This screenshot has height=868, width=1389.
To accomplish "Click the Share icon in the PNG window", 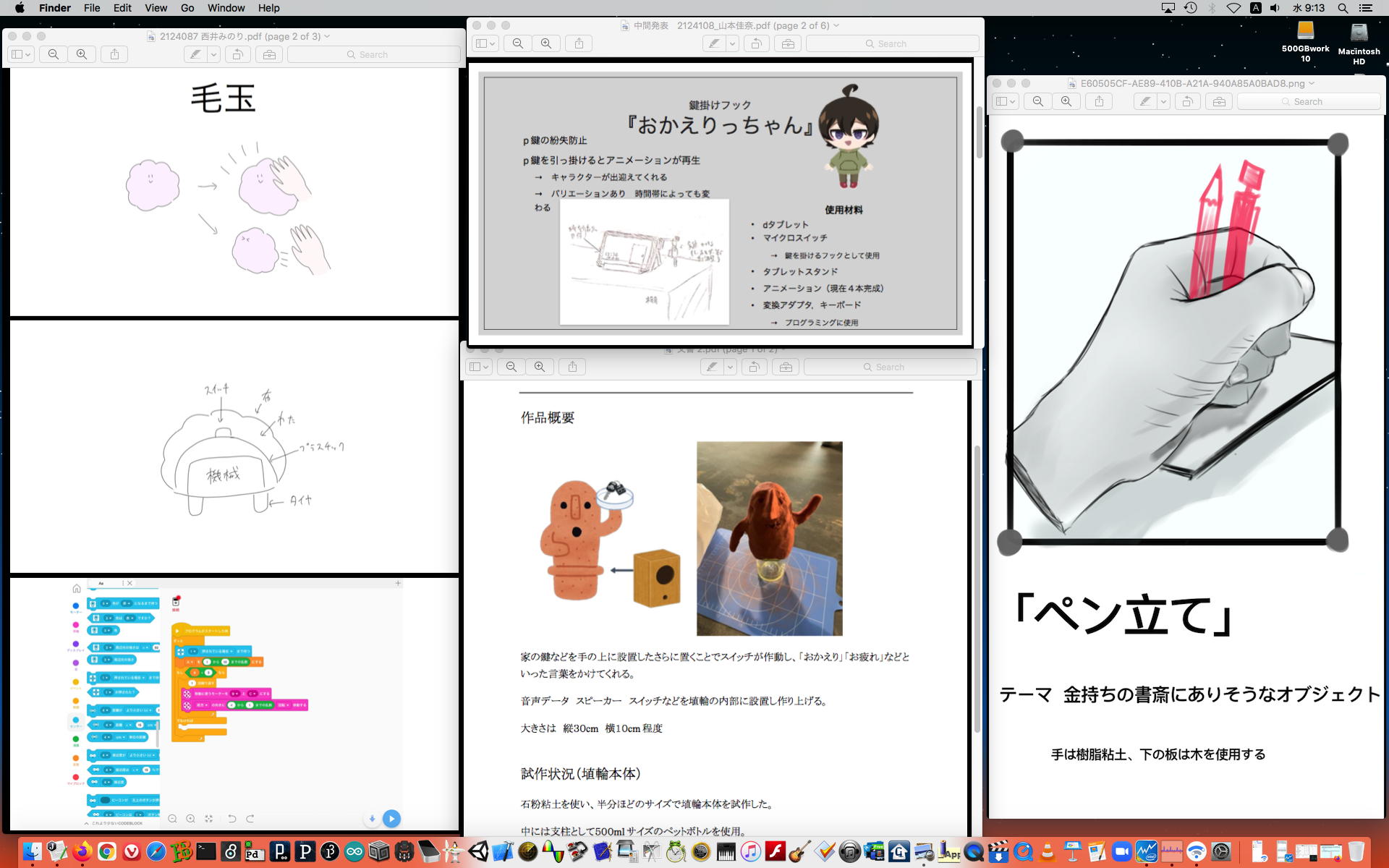I will [1099, 101].
